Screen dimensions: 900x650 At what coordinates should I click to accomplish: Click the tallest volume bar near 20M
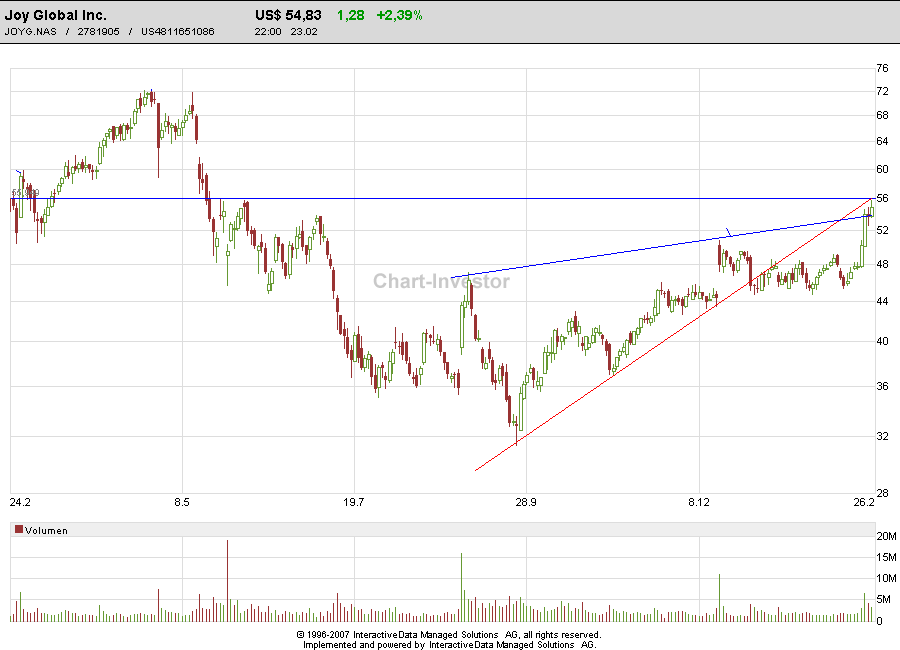tap(227, 581)
